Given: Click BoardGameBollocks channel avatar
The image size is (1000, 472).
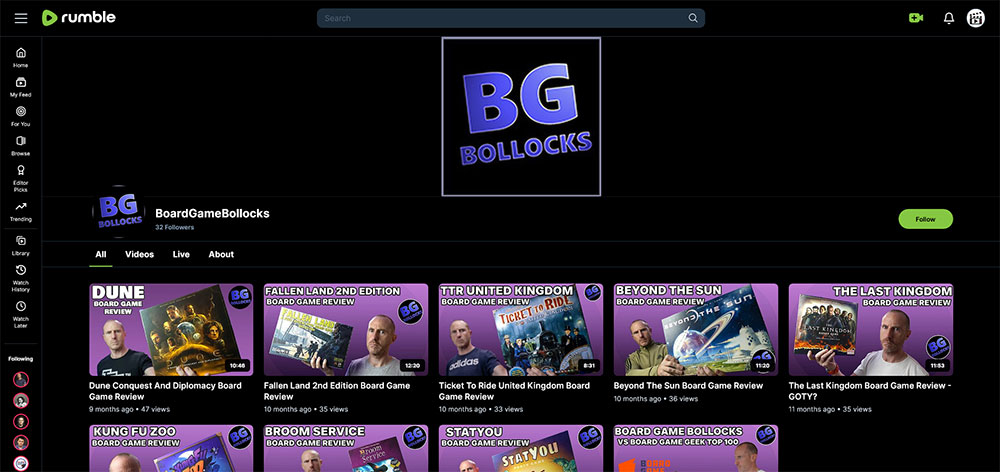Looking at the screenshot, I should (x=119, y=212).
